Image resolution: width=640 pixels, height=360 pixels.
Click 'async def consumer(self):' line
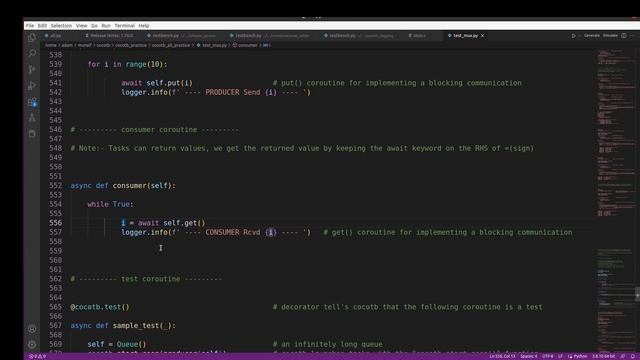pos(123,186)
